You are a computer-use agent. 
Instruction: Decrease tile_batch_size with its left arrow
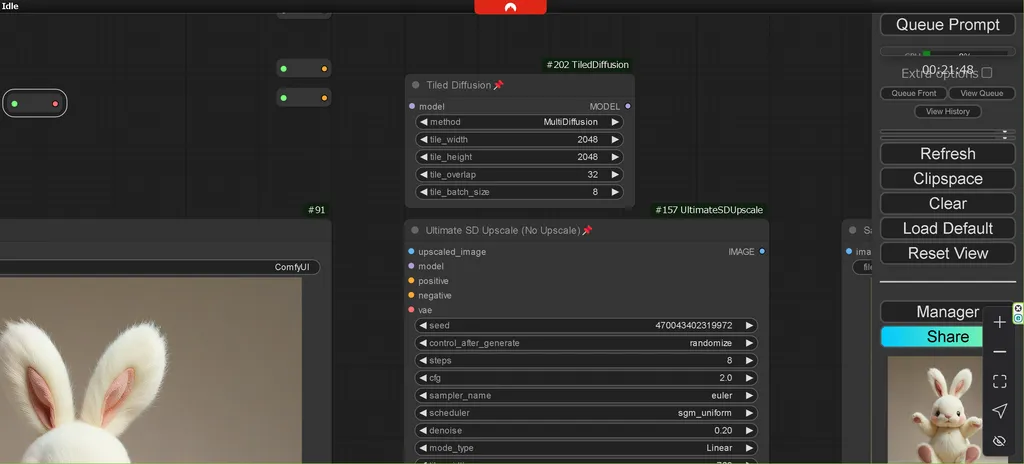click(x=423, y=192)
